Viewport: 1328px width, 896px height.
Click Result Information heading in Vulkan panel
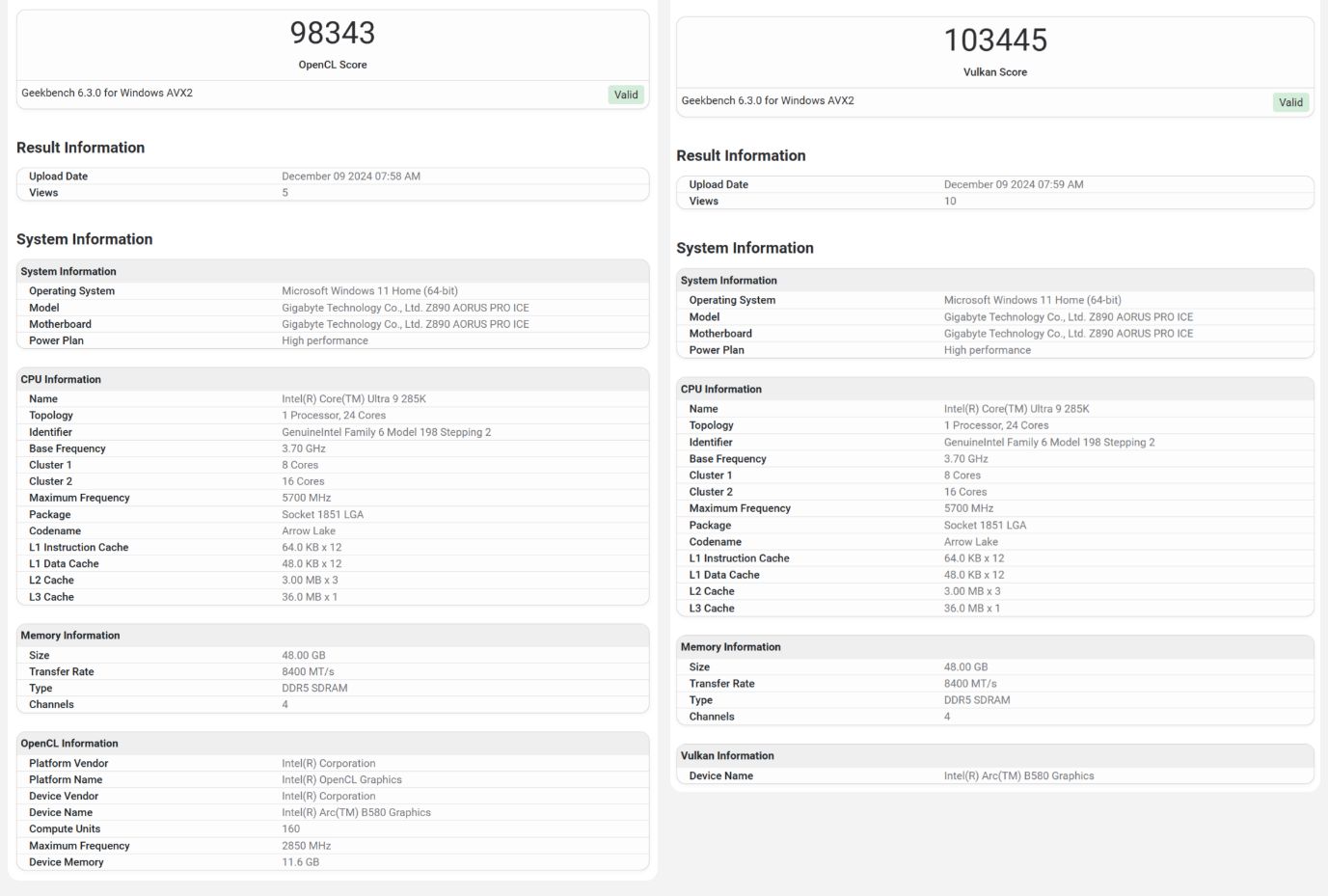tap(741, 155)
